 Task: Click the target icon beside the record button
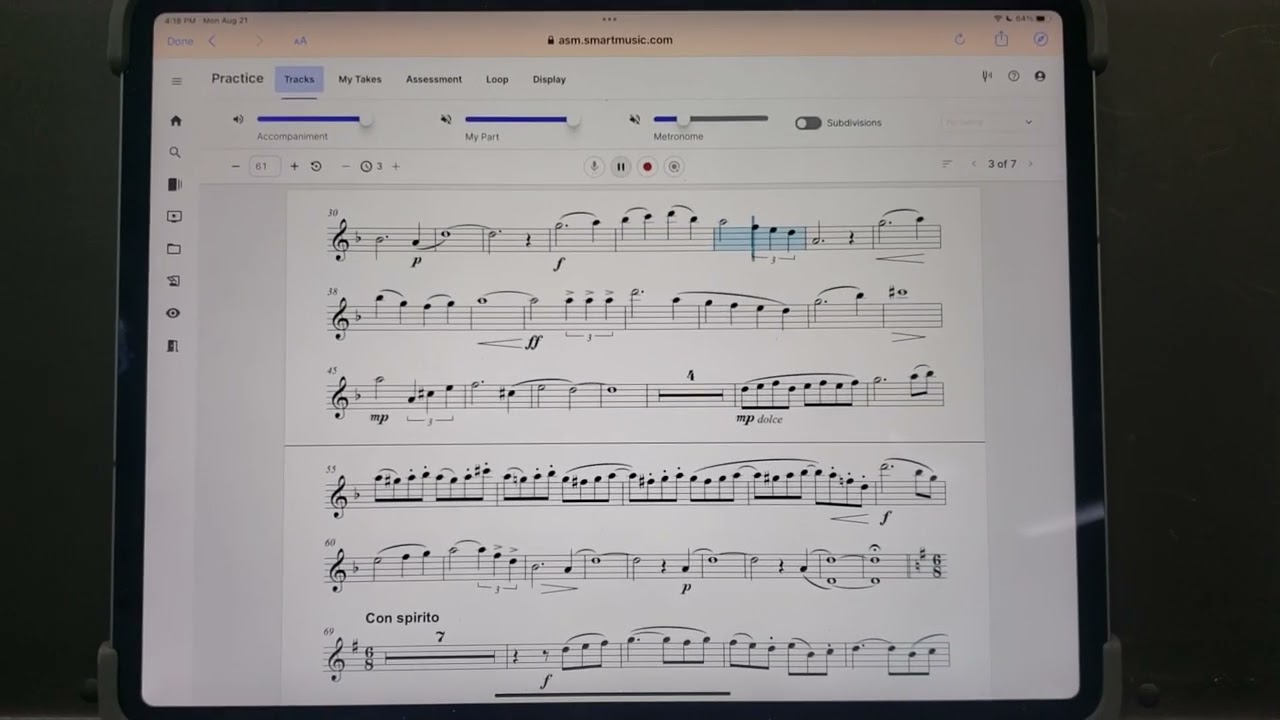674,167
